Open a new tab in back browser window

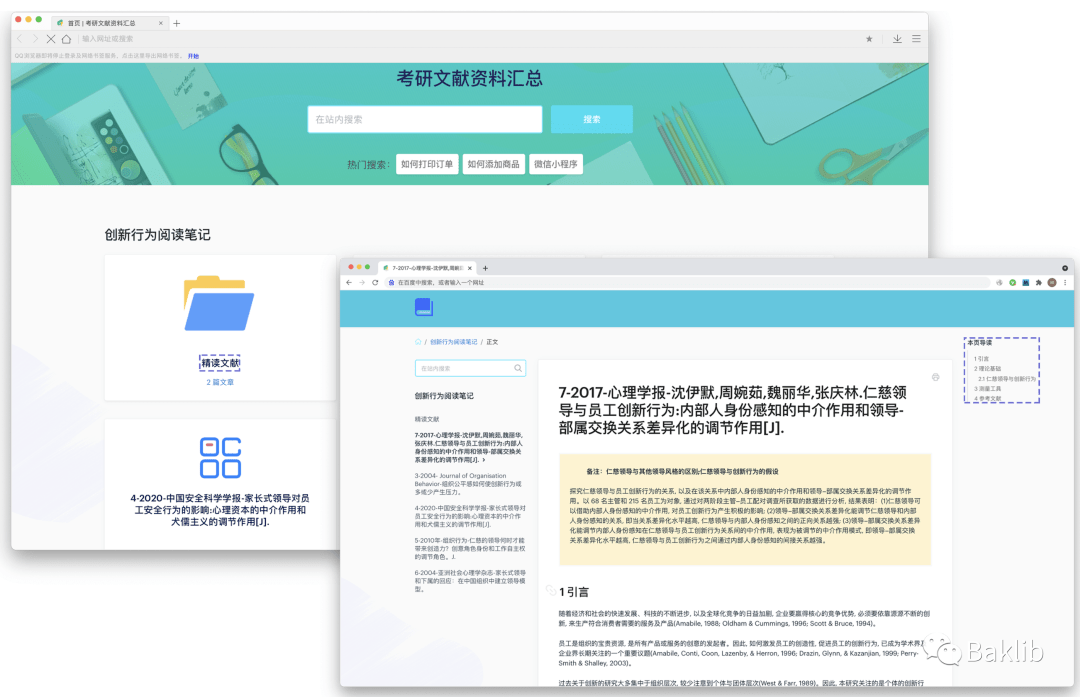coord(176,23)
